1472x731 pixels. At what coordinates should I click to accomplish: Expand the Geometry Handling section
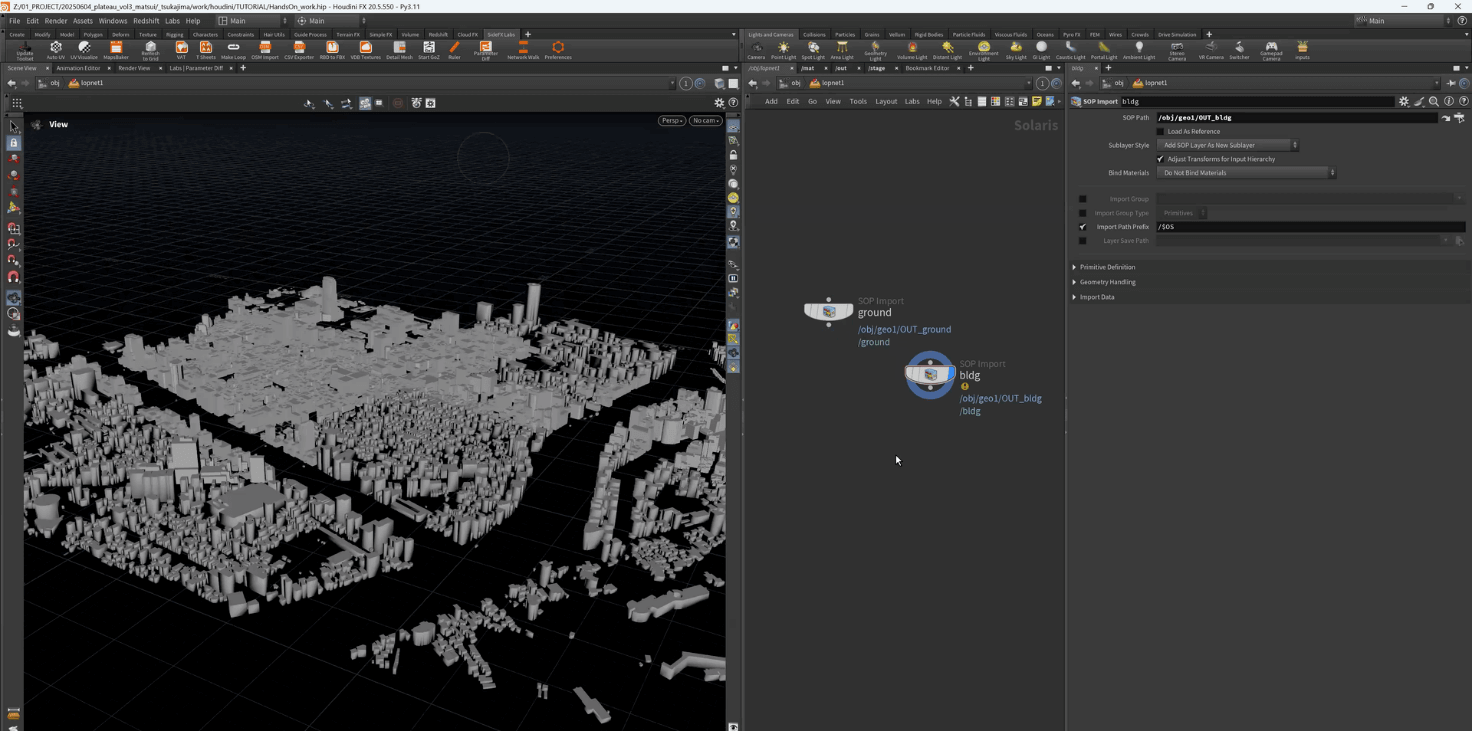point(1107,282)
